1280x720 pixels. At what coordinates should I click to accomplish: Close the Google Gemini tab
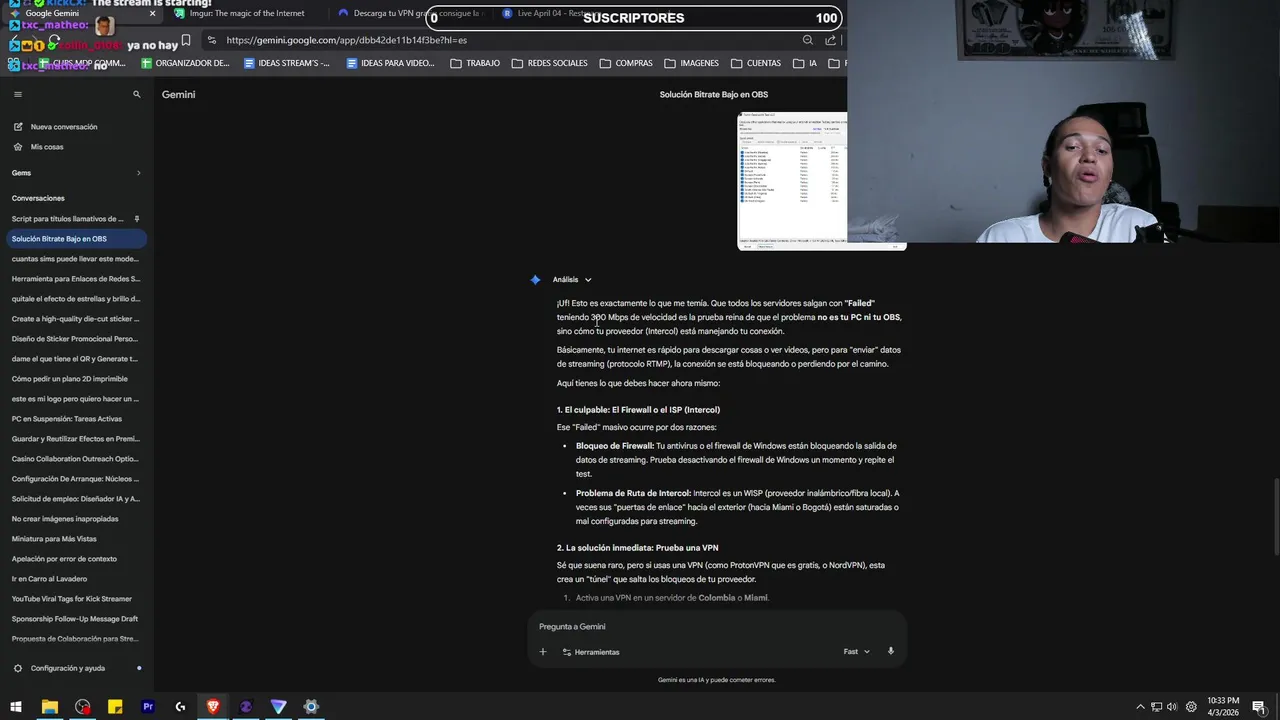point(152,13)
